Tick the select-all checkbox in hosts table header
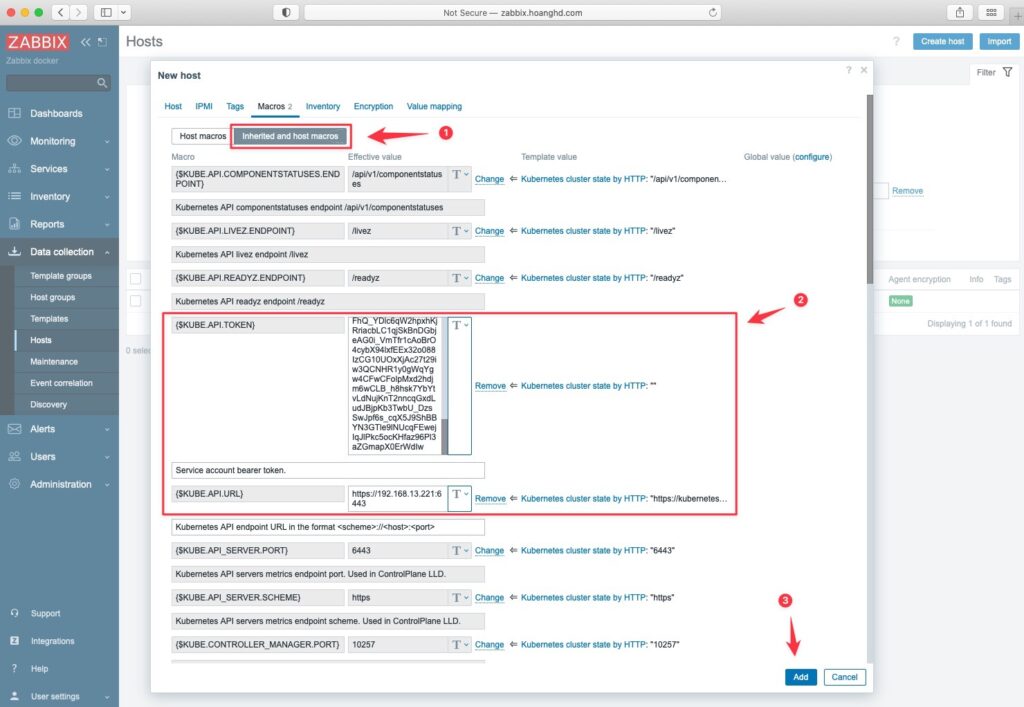The width and height of the screenshot is (1024, 707). click(135, 279)
